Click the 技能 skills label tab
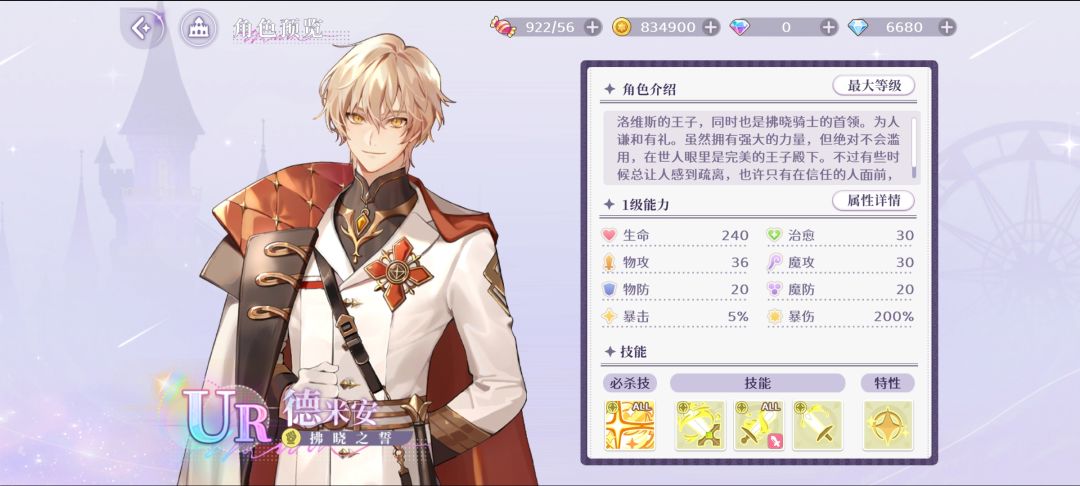Screen dimensions: 1080x486 click(x=758, y=383)
